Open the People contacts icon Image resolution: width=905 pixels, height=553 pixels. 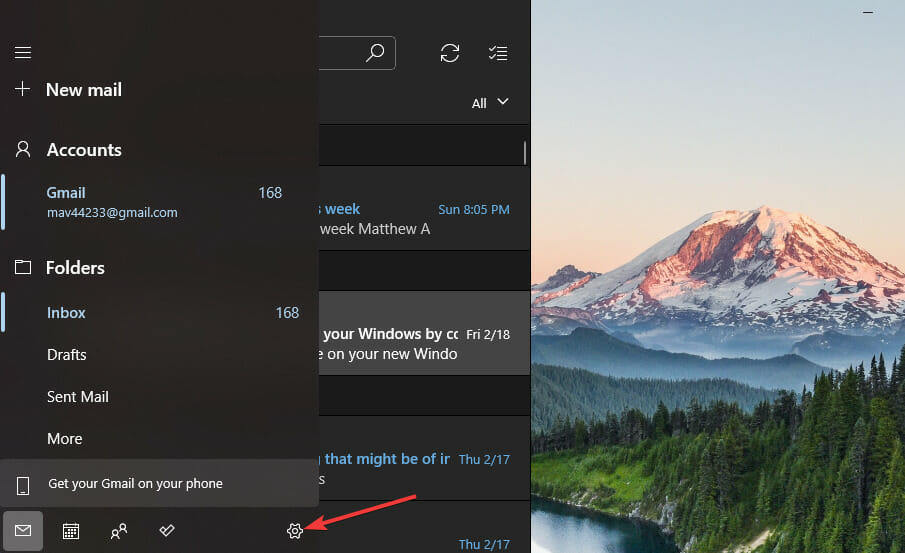pos(119,530)
